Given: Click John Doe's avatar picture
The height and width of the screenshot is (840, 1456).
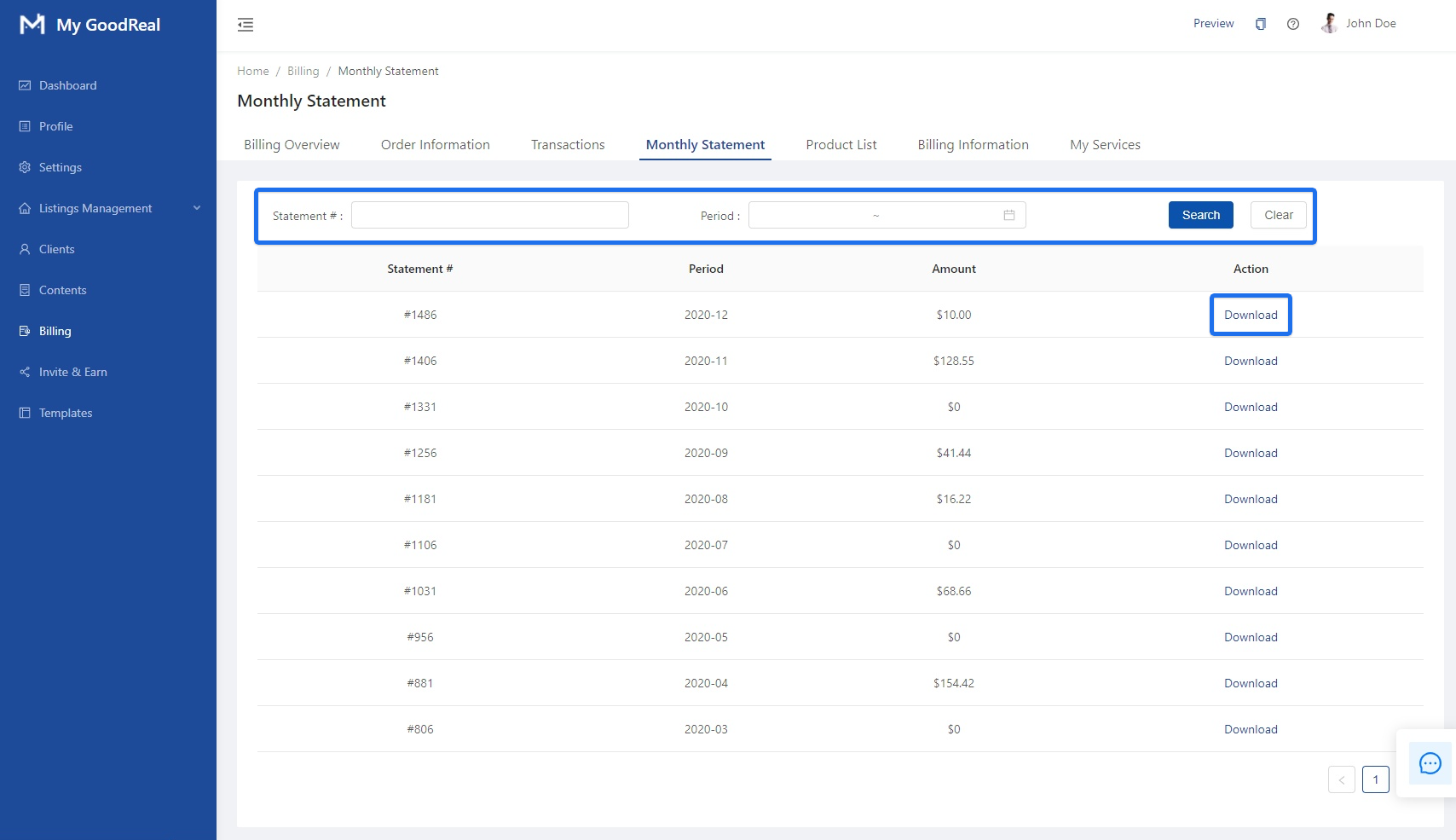Looking at the screenshot, I should 1329,24.
